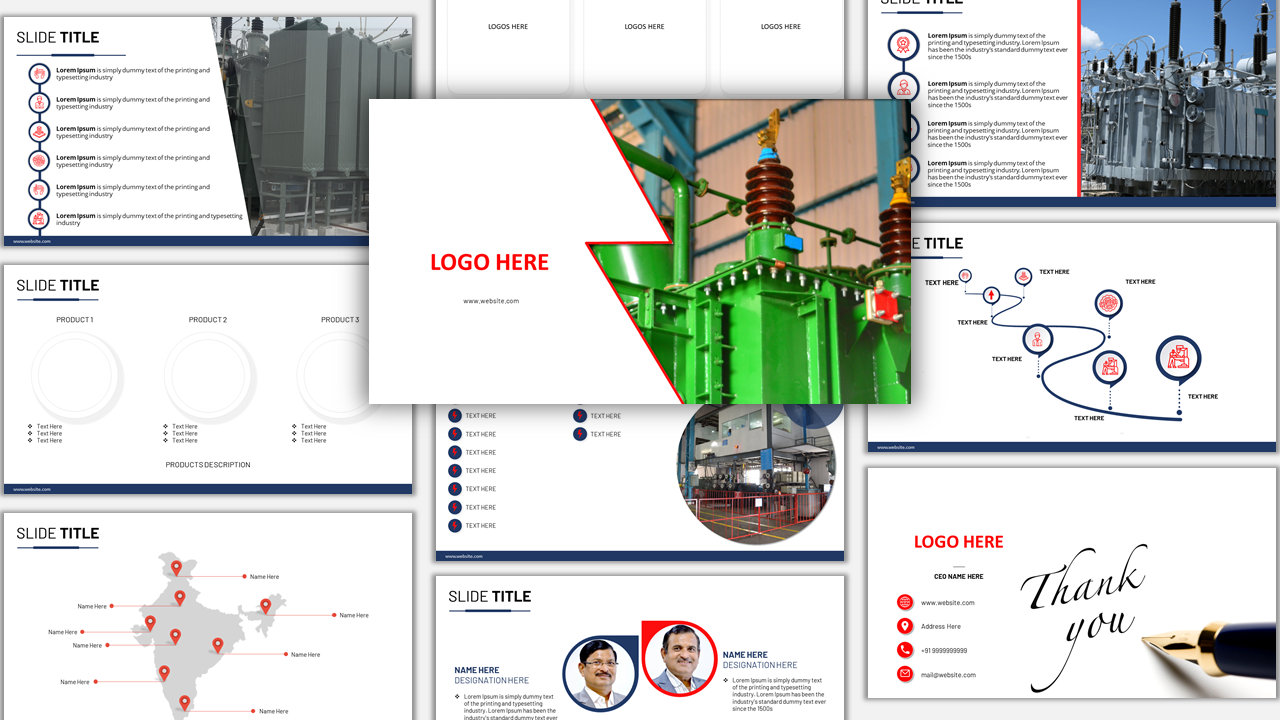Click the PRODUCTS DESCRIPTION text
1280x720 pixels.
208,465
